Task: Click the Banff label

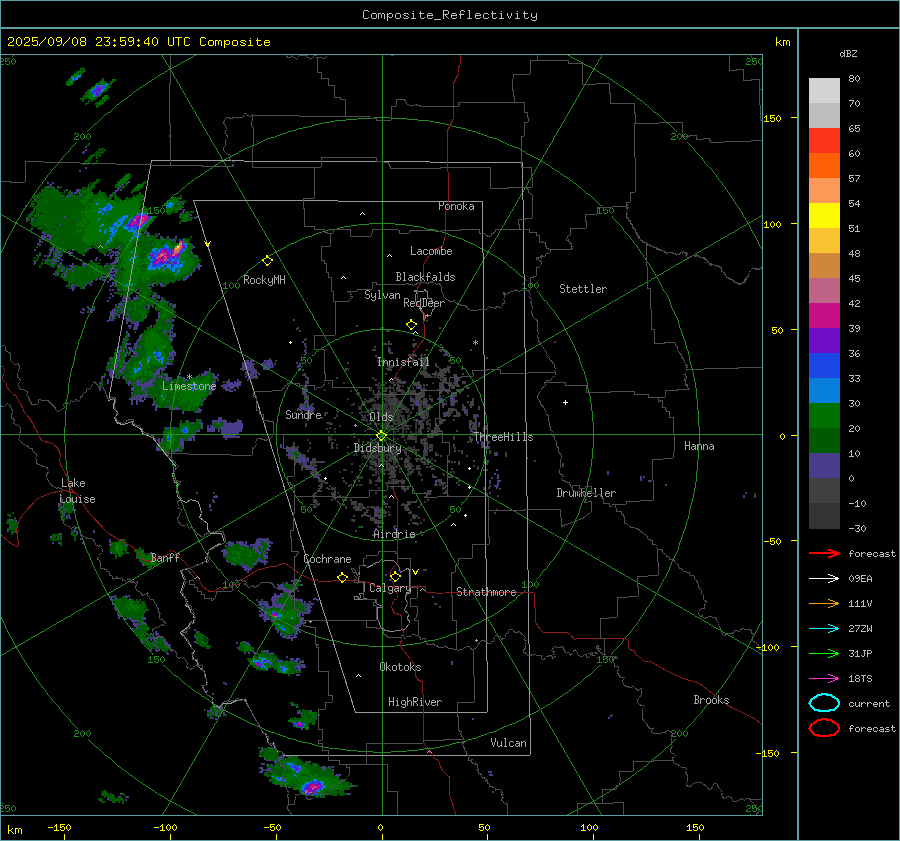Action: [165, 557]
